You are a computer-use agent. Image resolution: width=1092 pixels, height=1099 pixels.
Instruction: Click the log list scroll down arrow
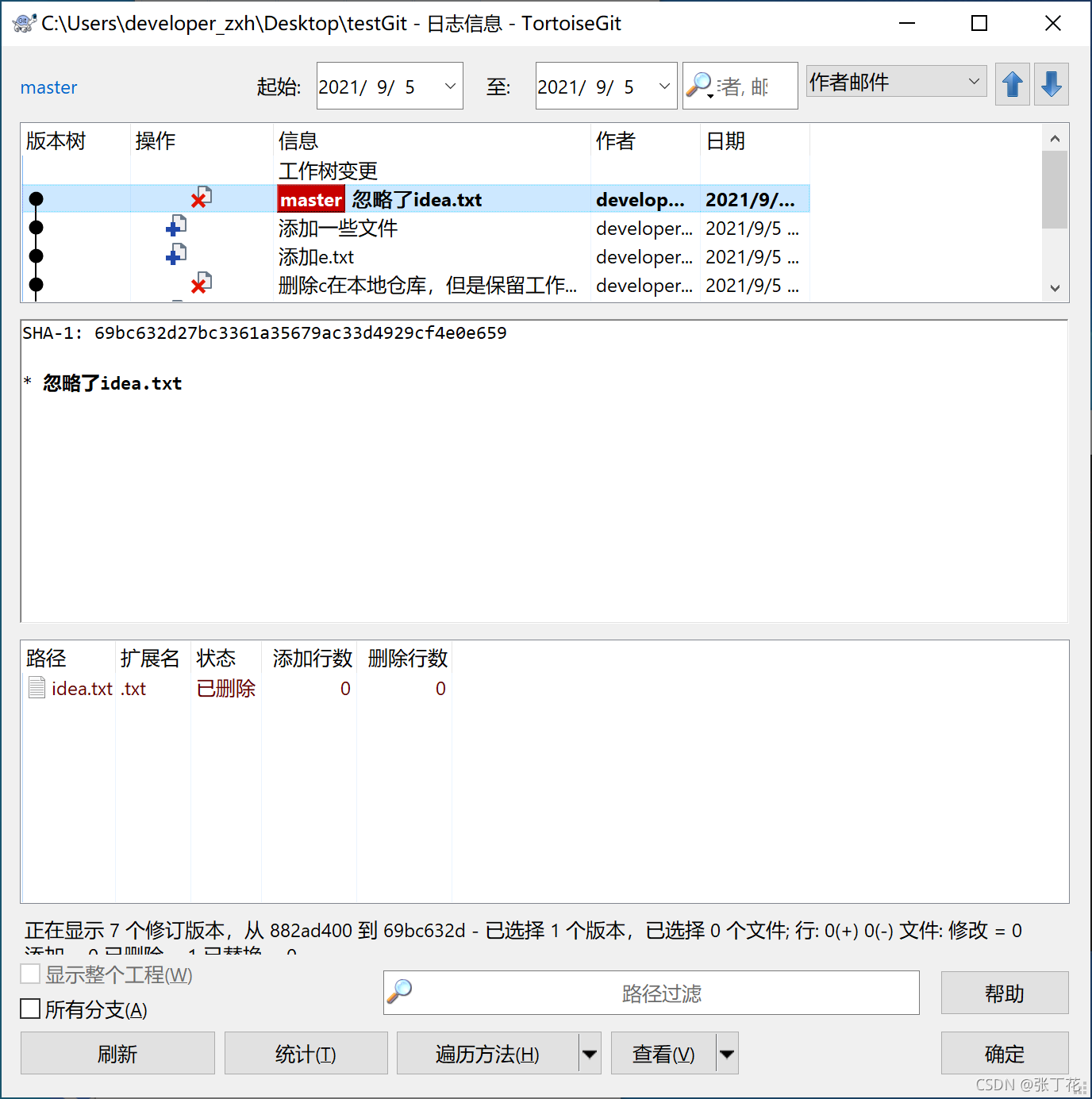[x=1055, y=288]
